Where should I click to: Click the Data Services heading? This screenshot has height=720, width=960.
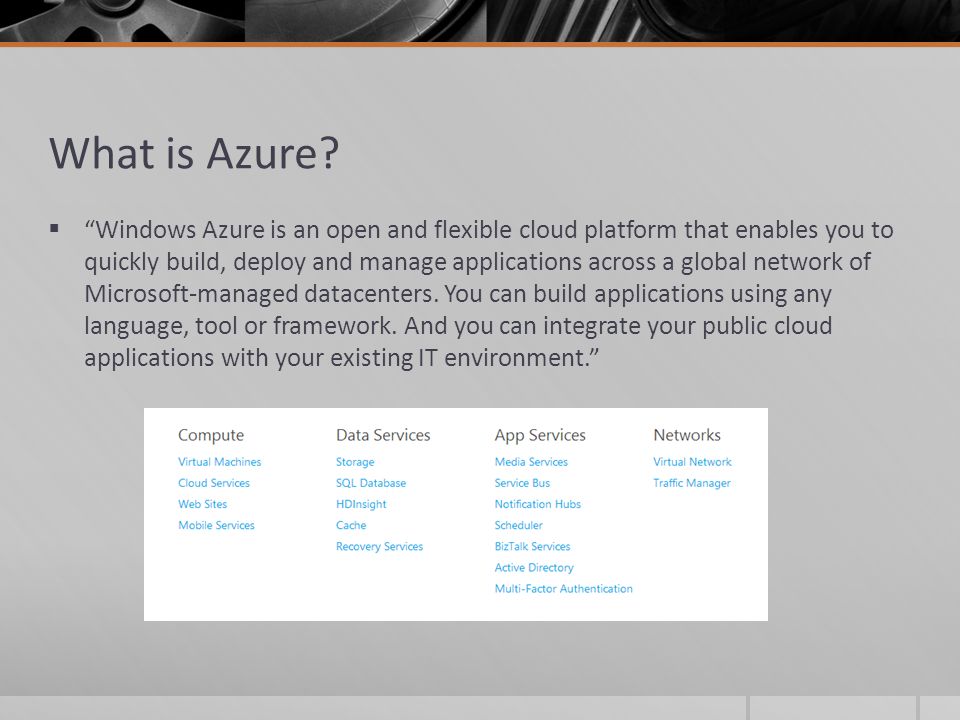click(383, 435)
